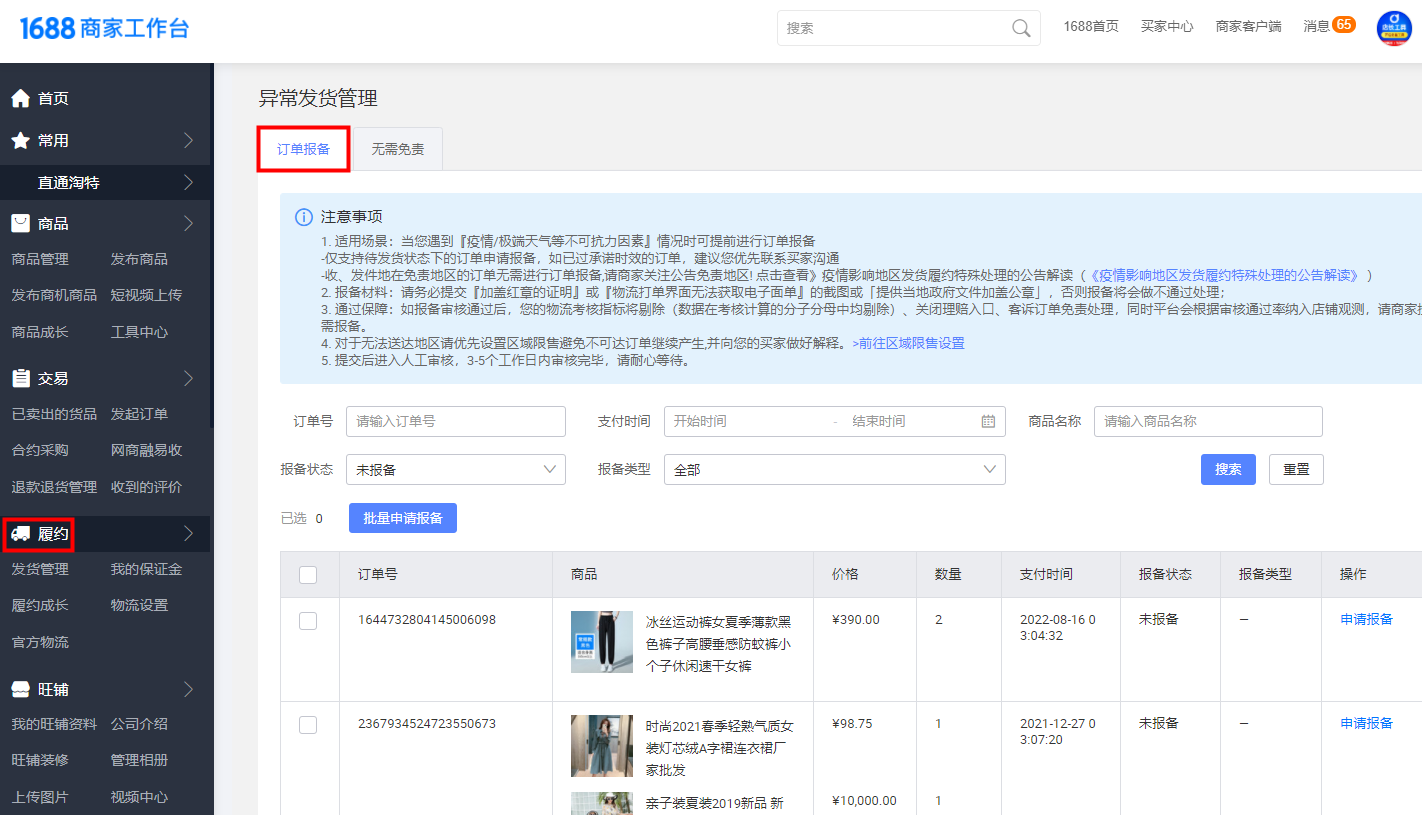Image resolution: width=1422 pixels, height=815 pixels.
Task: Open 短视频上传 in the sidebar
Action: (x=146, y=295)
